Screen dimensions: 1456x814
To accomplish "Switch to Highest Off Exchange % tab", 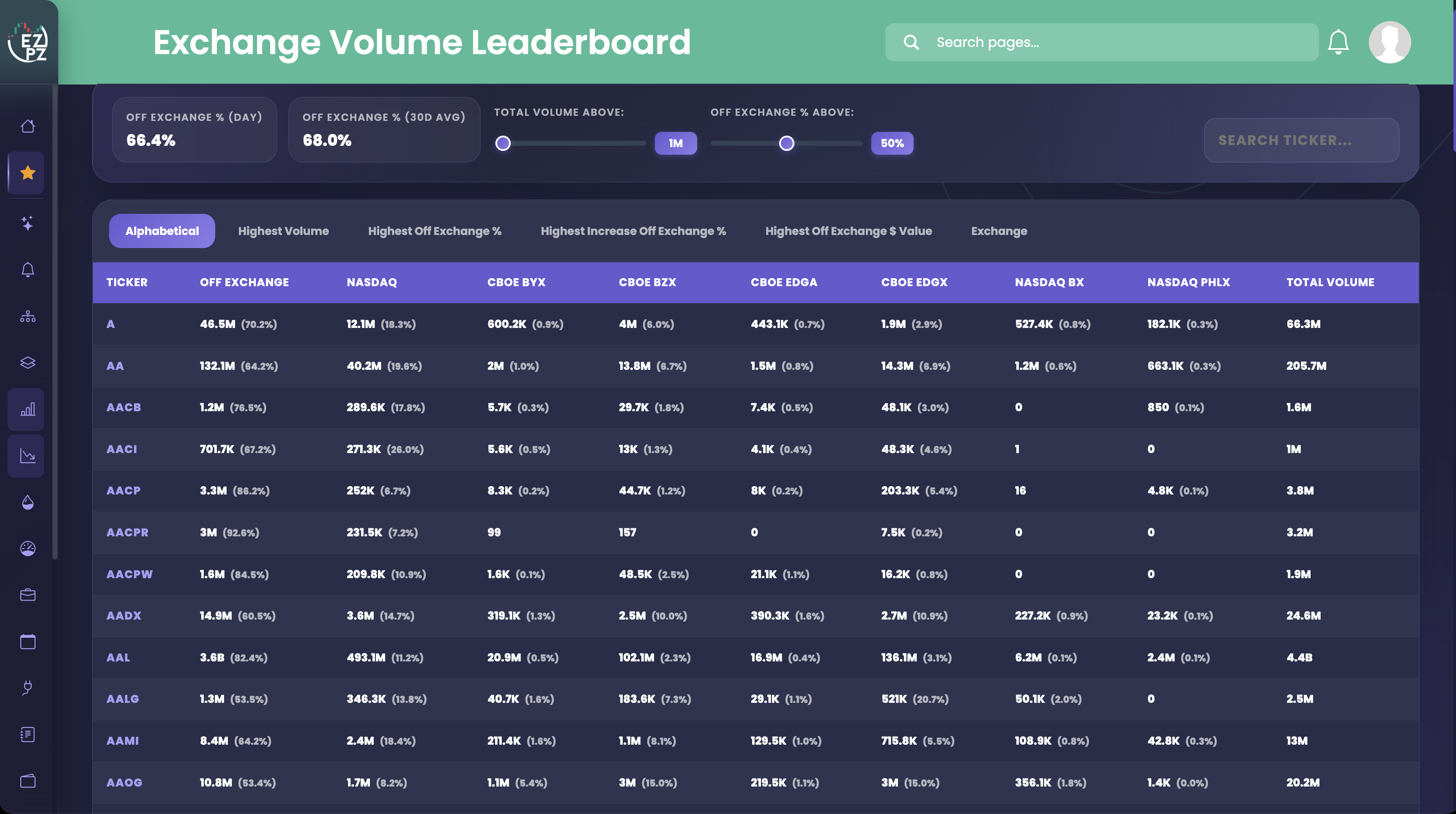I will [435, 231].
